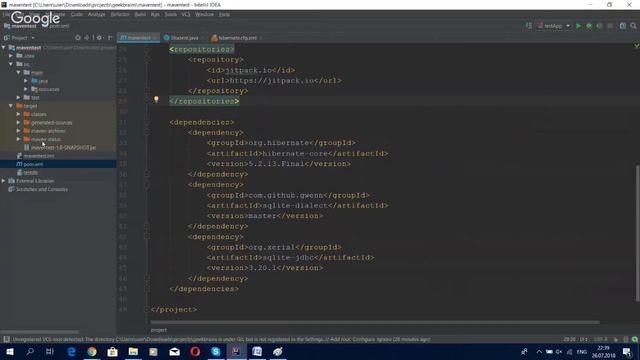
Task: Click the grey Stop button
Action: click(x=610, y=26)
